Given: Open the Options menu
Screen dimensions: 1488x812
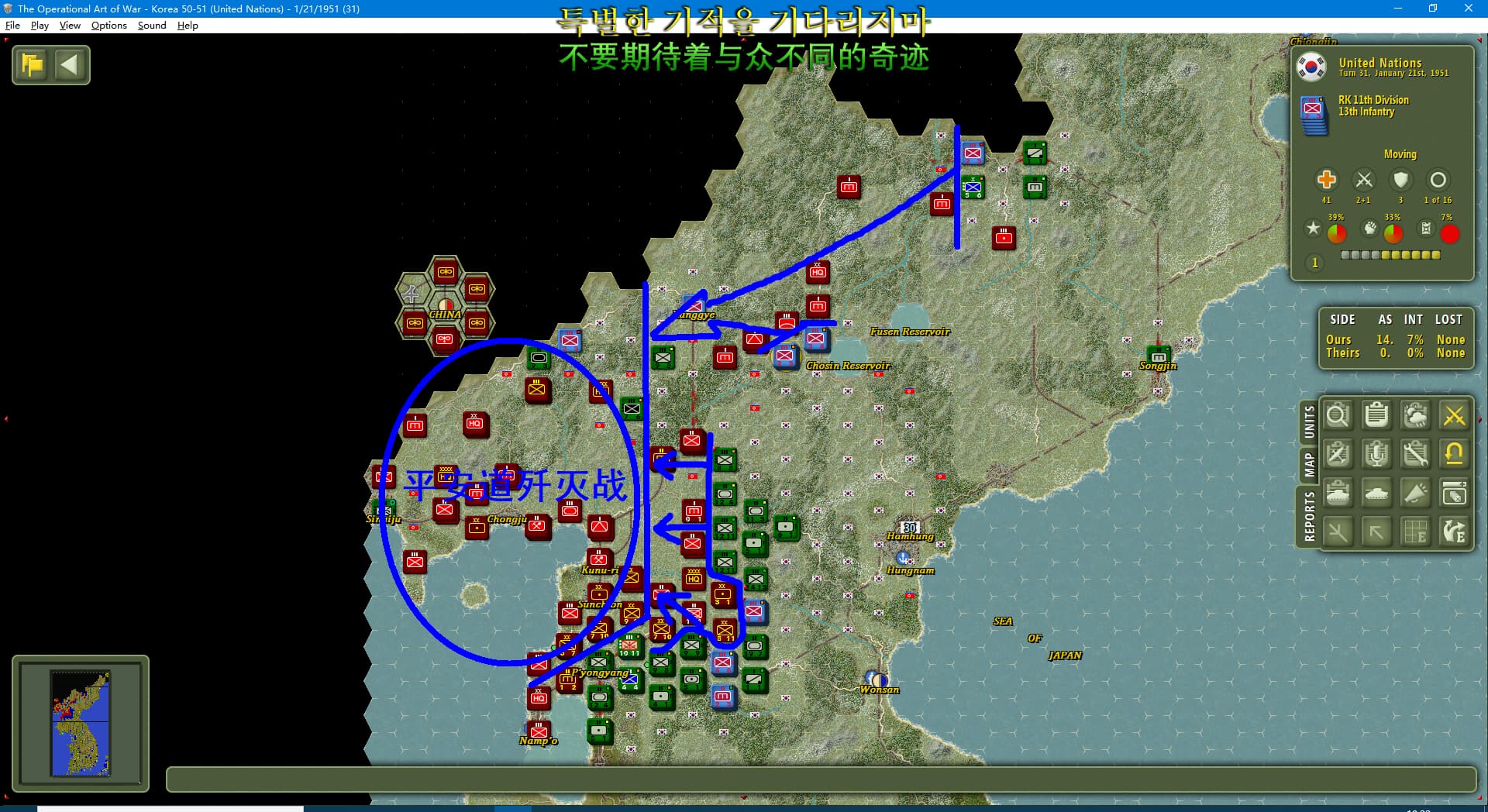Looking at the screenshot, I should point(108,26).
